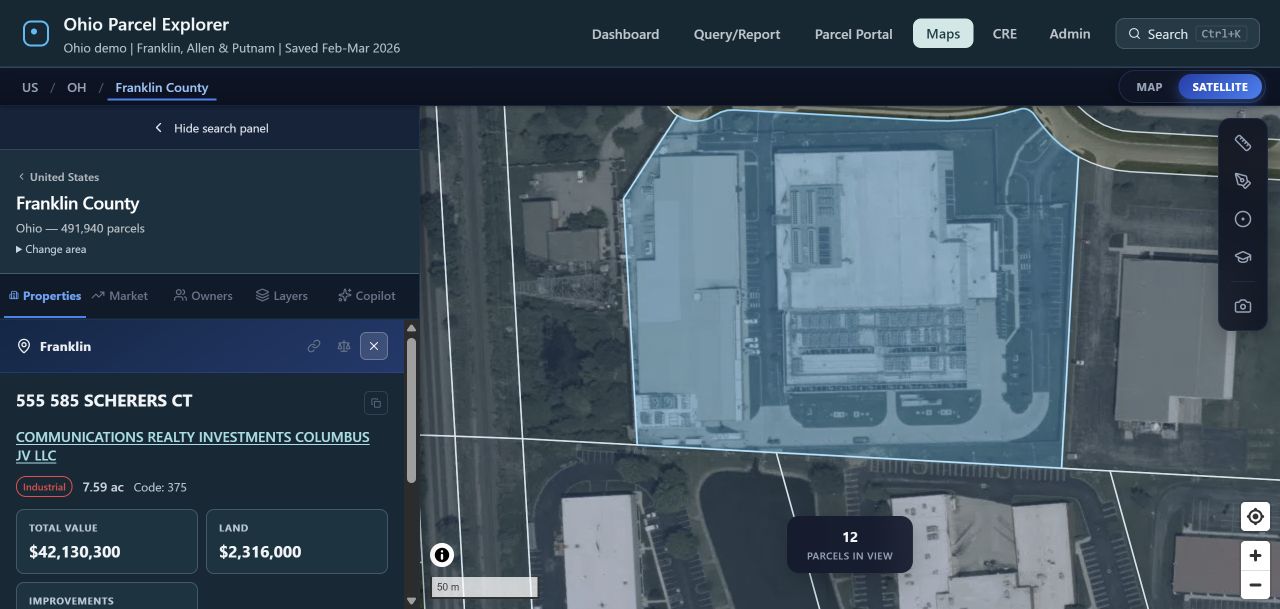This screenshot has width=1280, height=609.
Task: Switch to the Owners tab
Action: 203,296
